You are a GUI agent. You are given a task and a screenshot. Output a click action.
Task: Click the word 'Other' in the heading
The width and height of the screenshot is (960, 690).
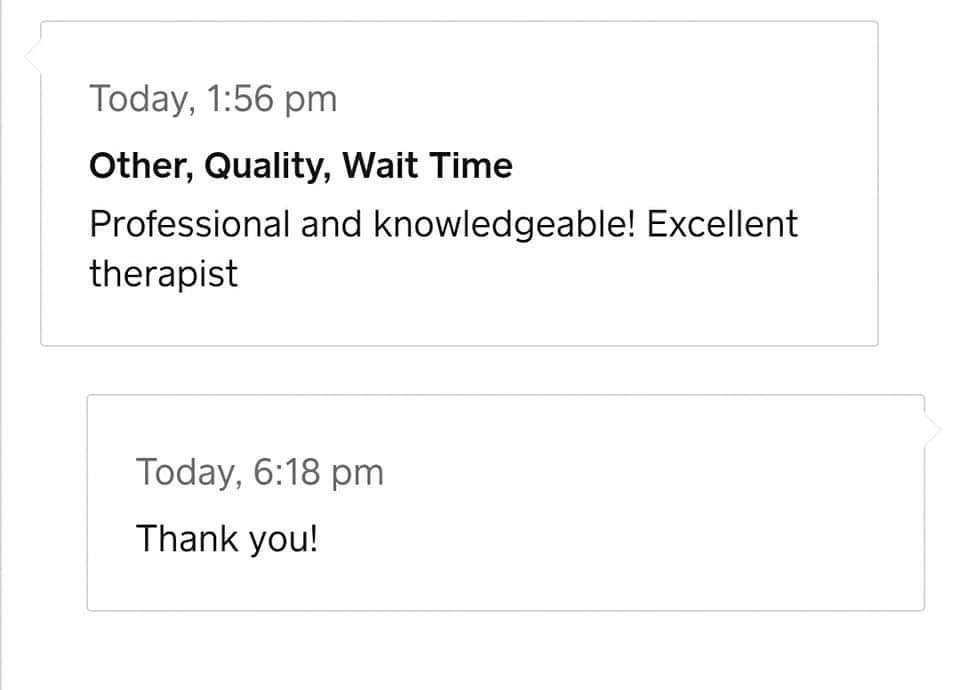coord(138,166)
